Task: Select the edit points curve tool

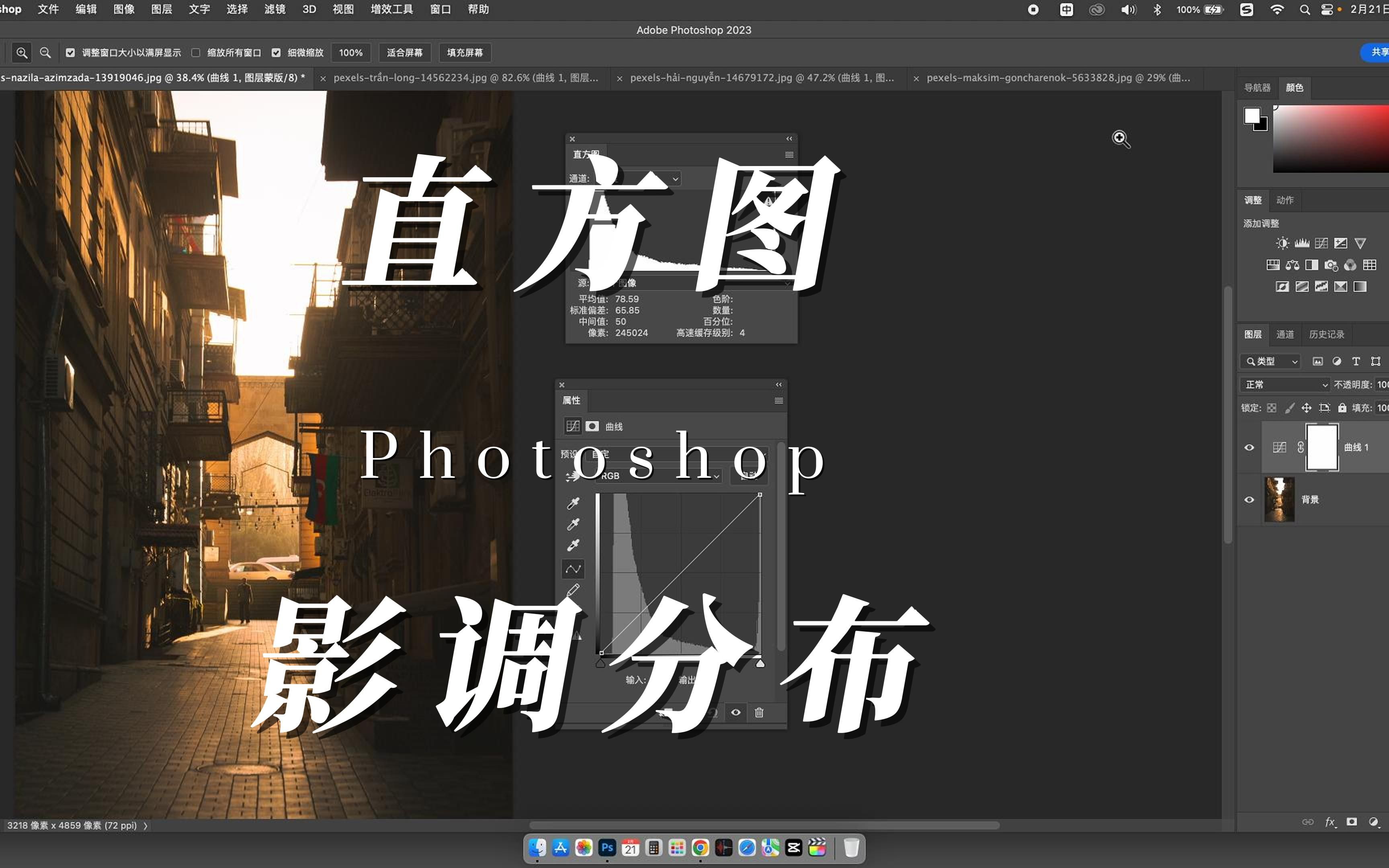Action: pos(573,569)
